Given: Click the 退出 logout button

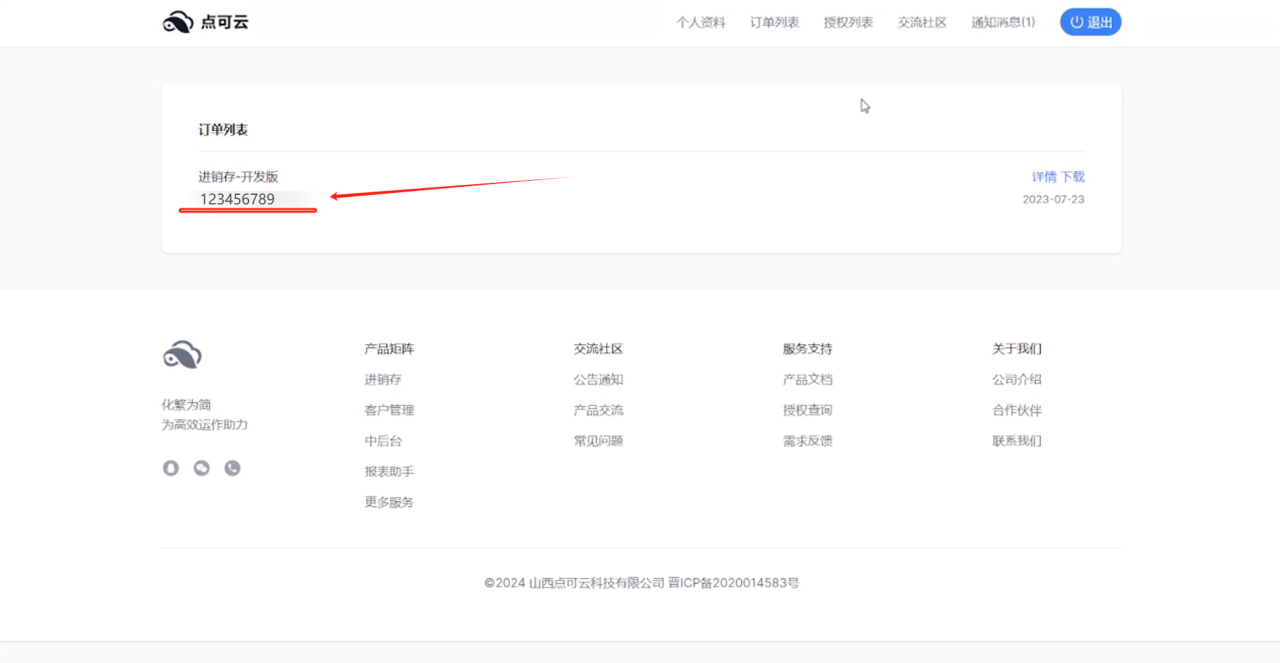Looking at the screenshot, I should point(1091,22).
